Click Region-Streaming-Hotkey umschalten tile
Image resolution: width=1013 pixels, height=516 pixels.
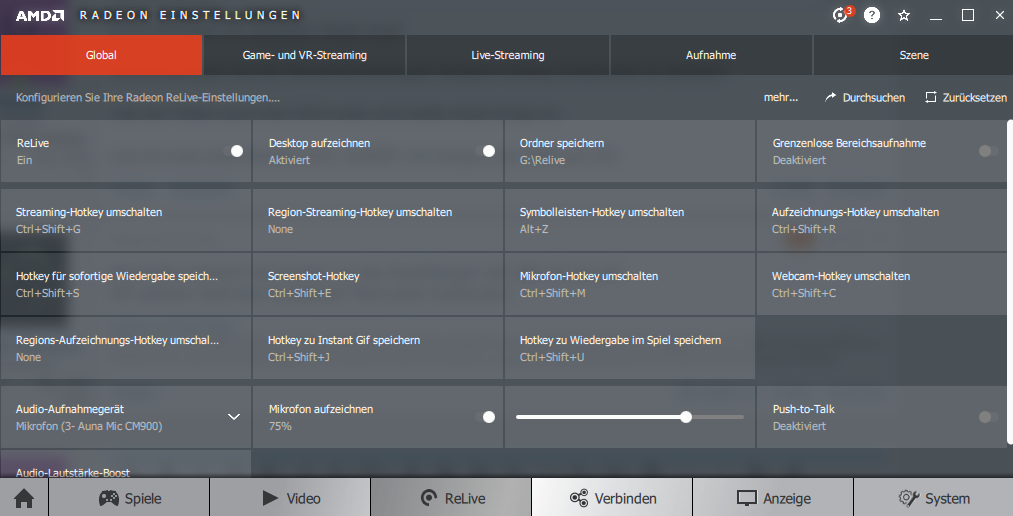[x=378, y=220]
